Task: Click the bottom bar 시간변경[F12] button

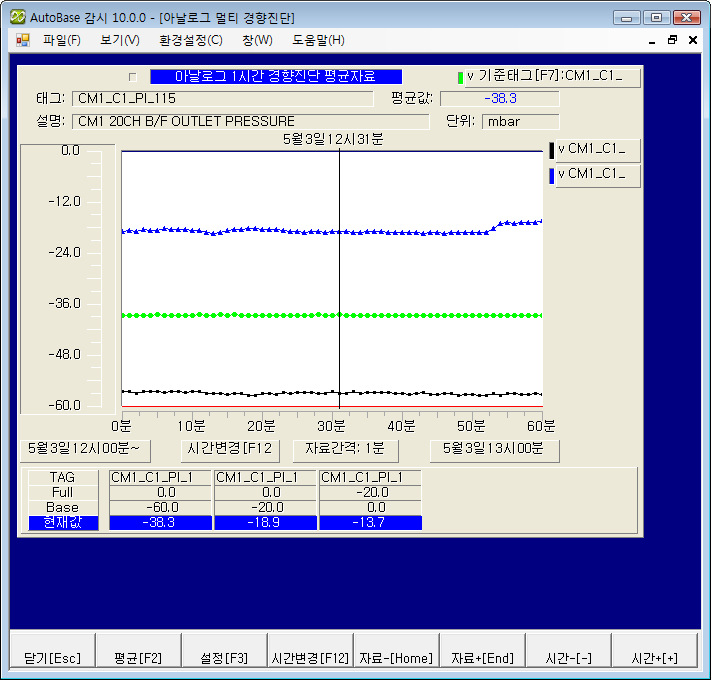Action: point(310,650)
